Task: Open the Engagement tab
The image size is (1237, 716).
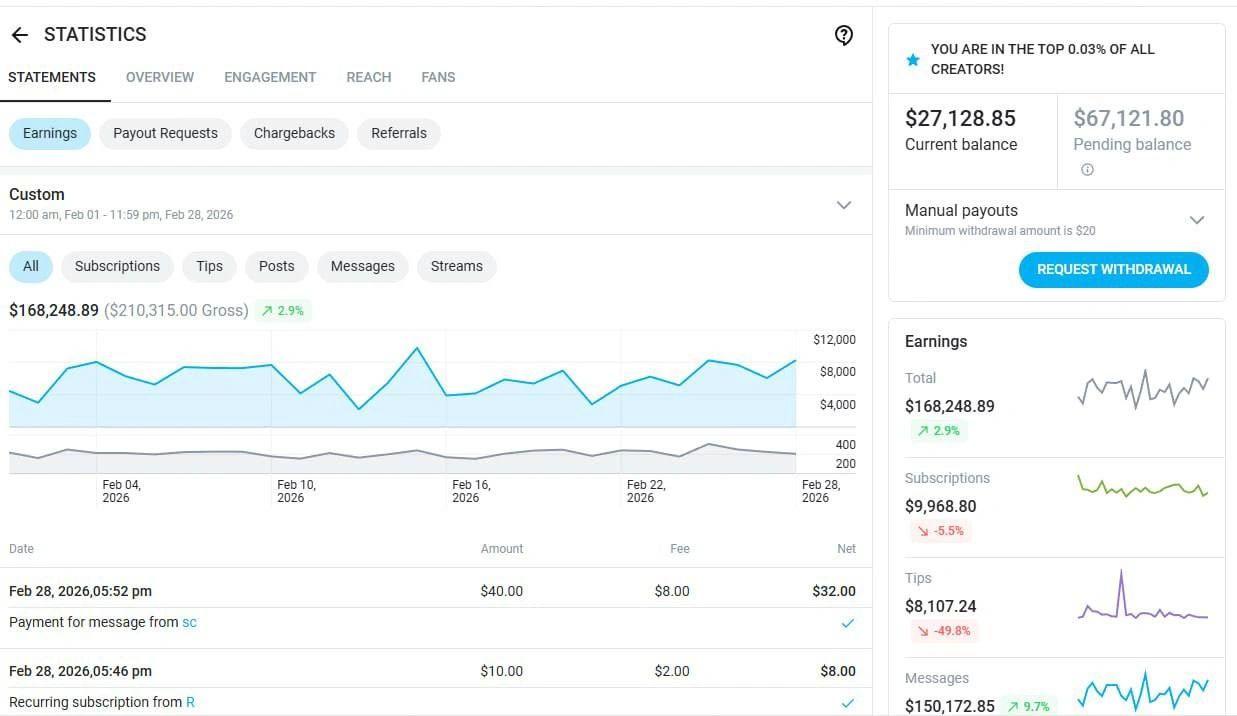Action: (x=270, y=77)
